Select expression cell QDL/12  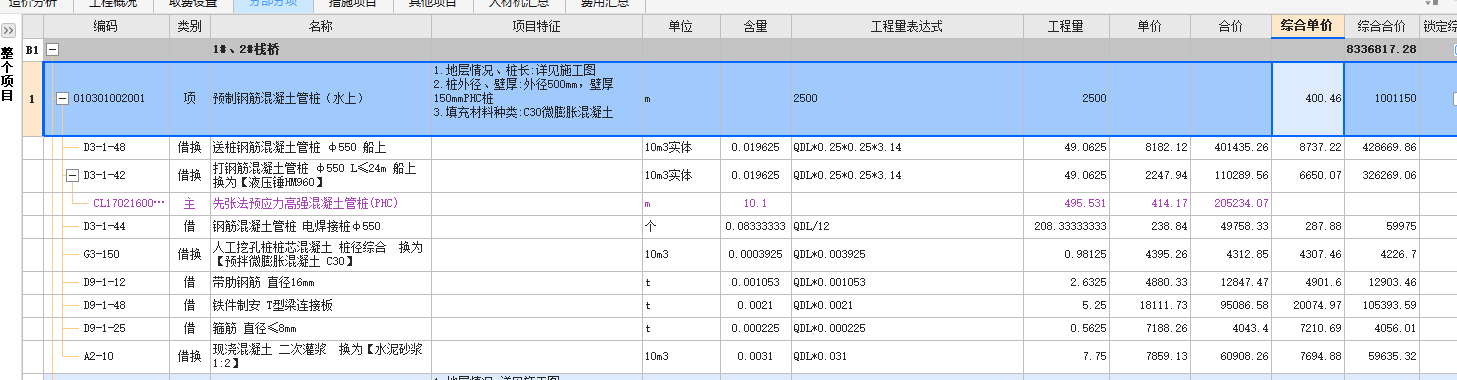tap(907, 226)
